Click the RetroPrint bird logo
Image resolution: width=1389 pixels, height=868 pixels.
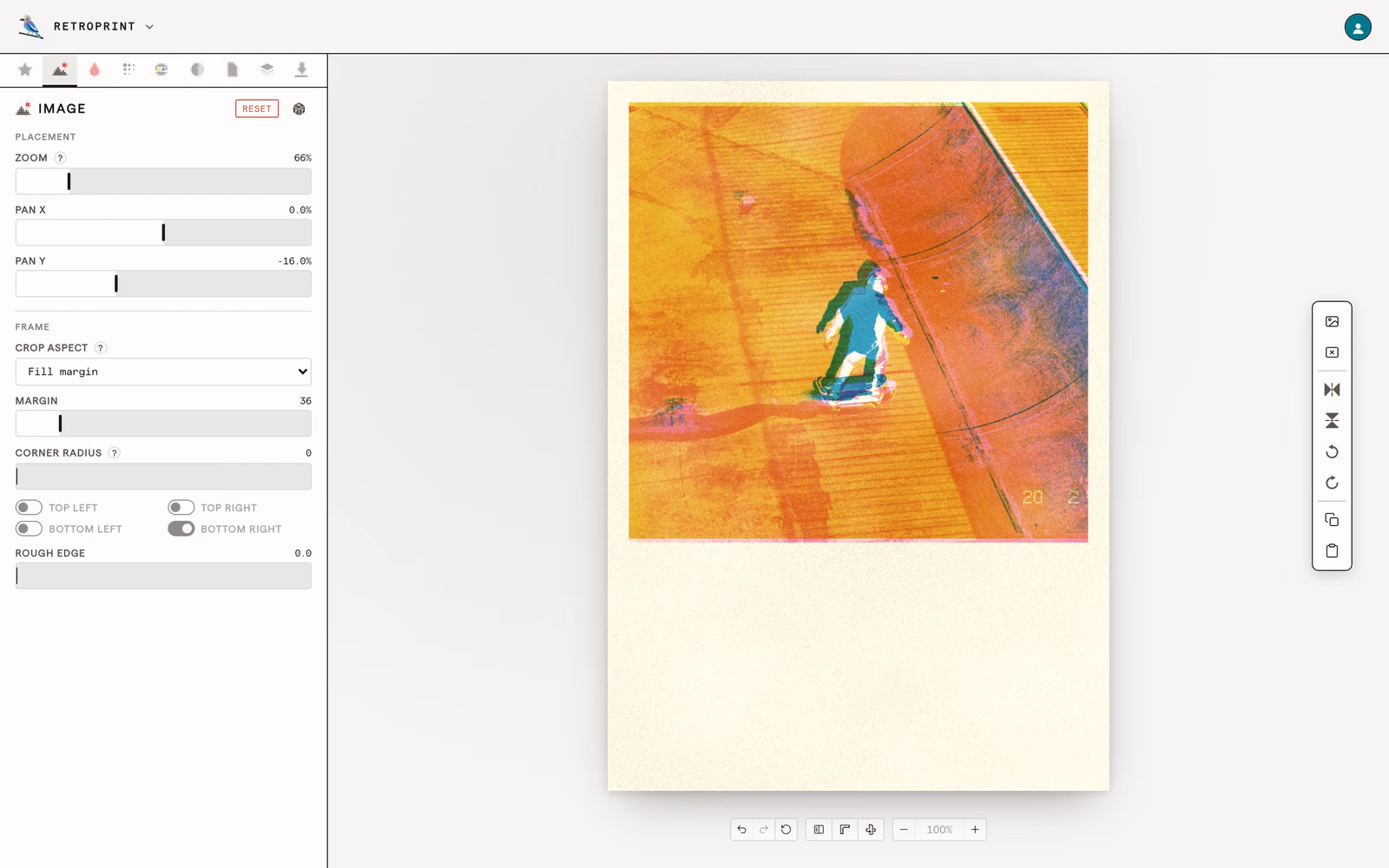tap(30, 27)
